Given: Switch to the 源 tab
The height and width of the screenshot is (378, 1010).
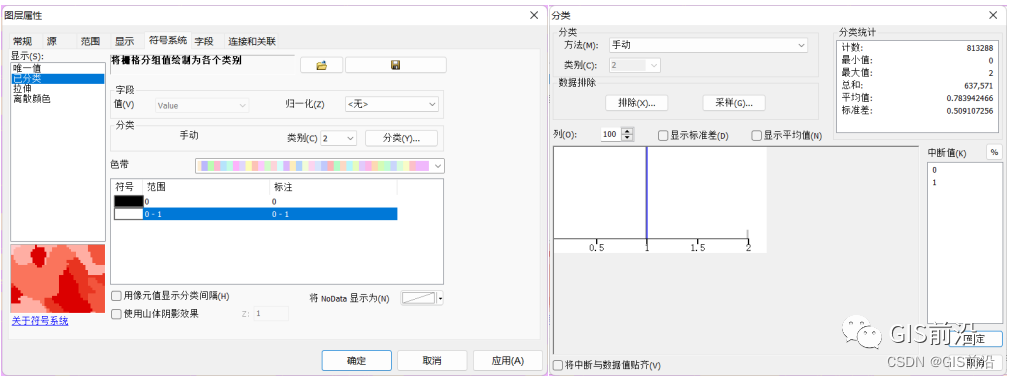Looking at the screenshot, I should click(x=52, y=41).
